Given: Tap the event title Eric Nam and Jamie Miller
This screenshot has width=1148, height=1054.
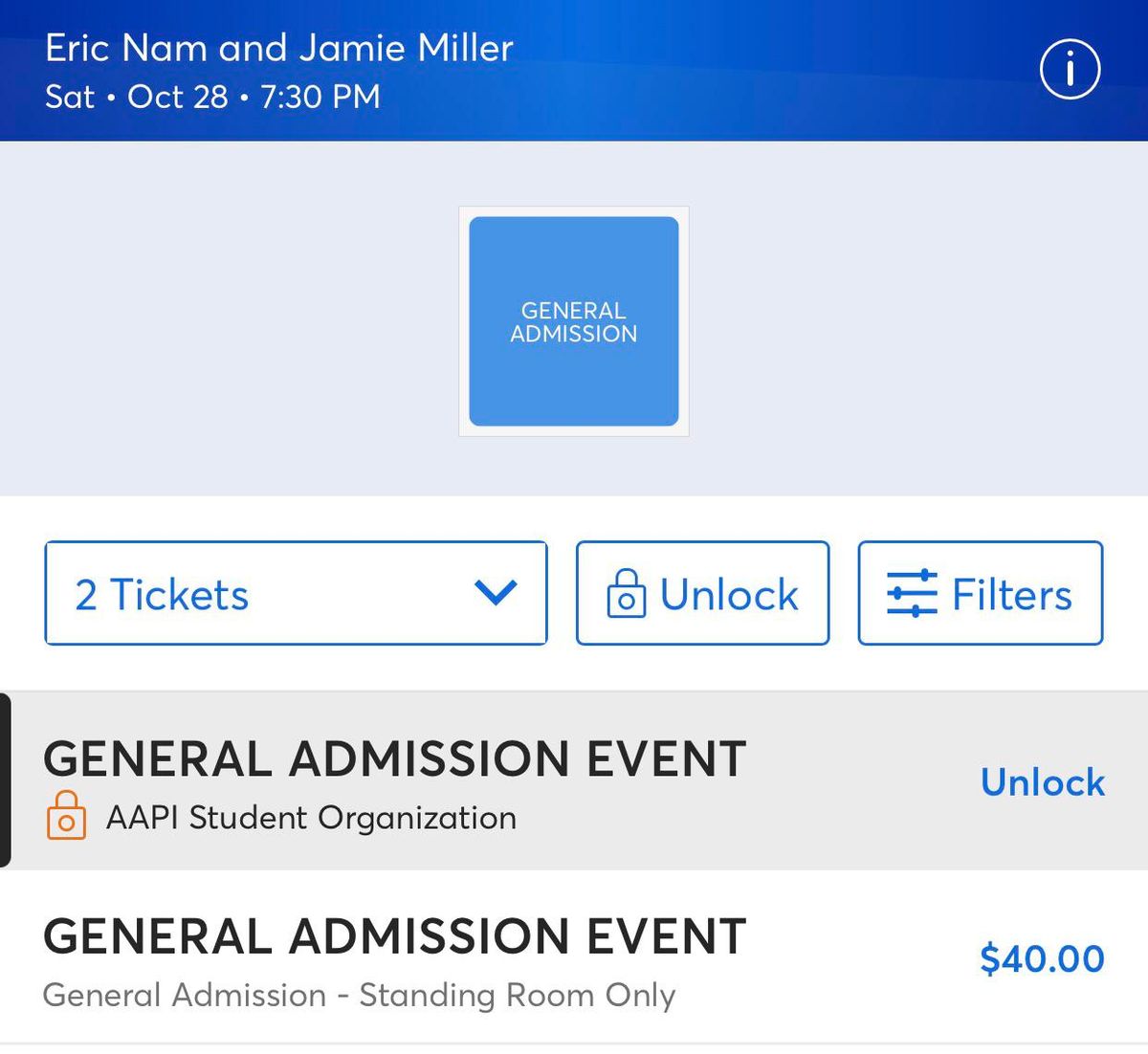Looking at the screenshot, I should (x=280, y=47).
